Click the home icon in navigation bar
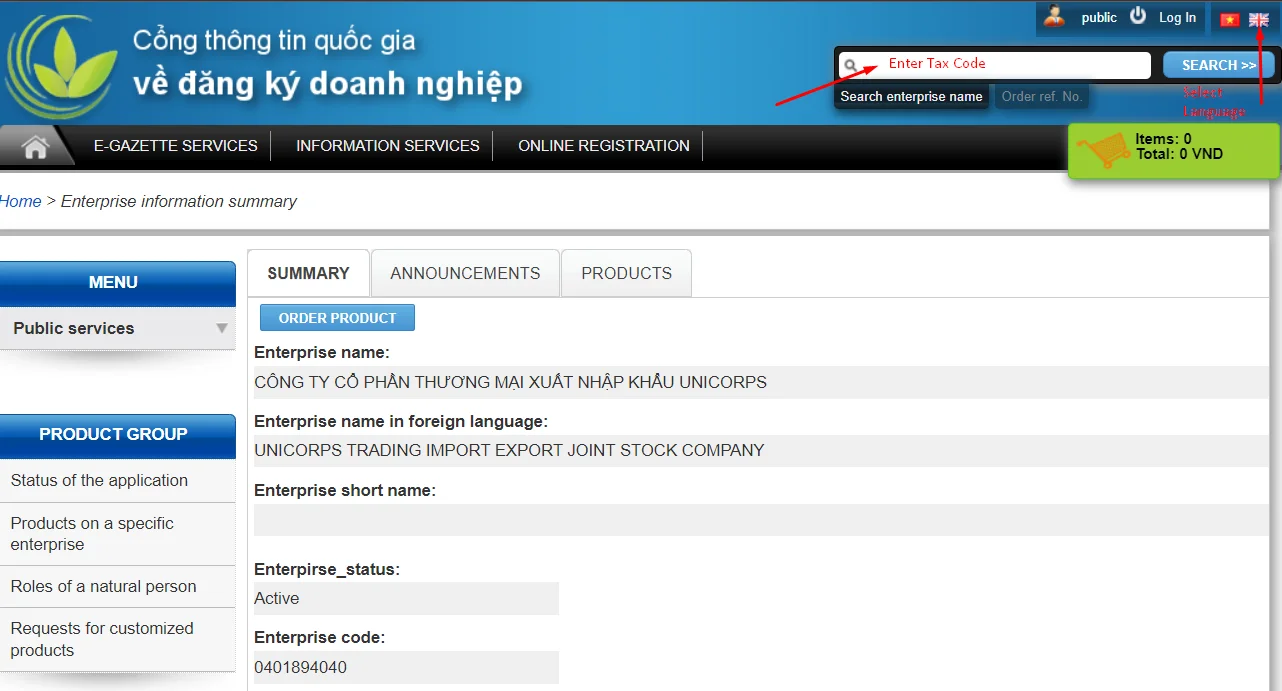This screenshot has width=1282, height=691. [36, 147]
